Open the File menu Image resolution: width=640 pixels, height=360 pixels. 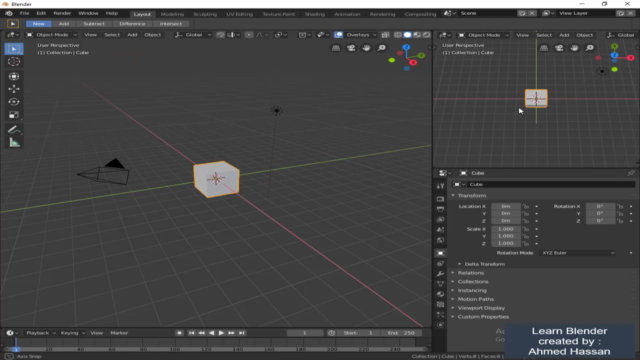coord(24,13)
